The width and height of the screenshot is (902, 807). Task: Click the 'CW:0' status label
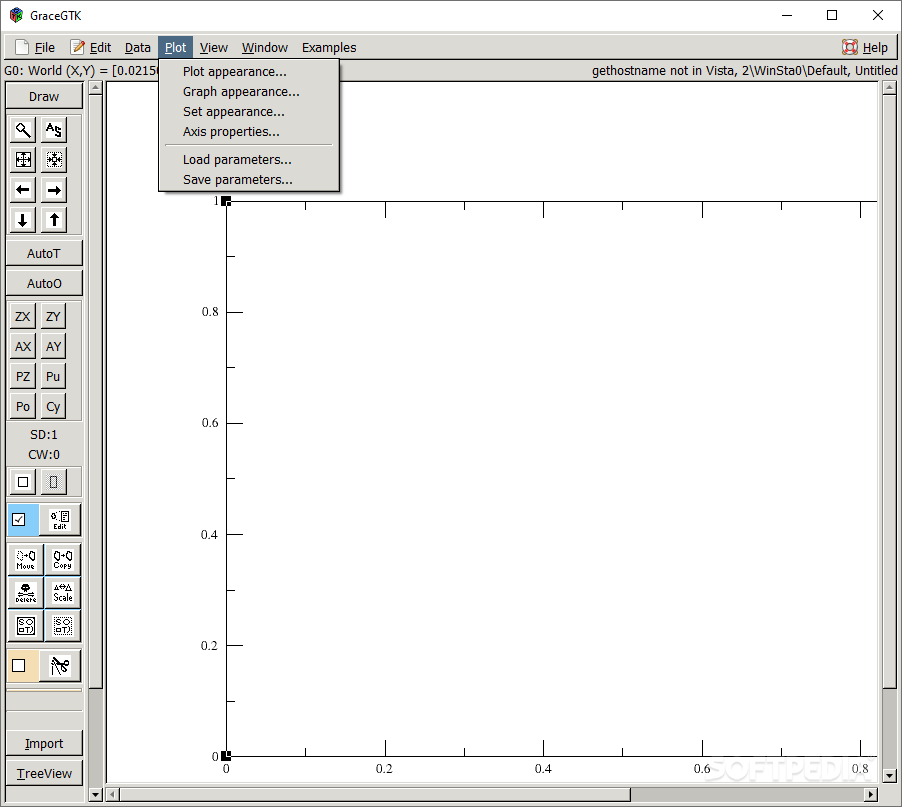coord(44,455)
